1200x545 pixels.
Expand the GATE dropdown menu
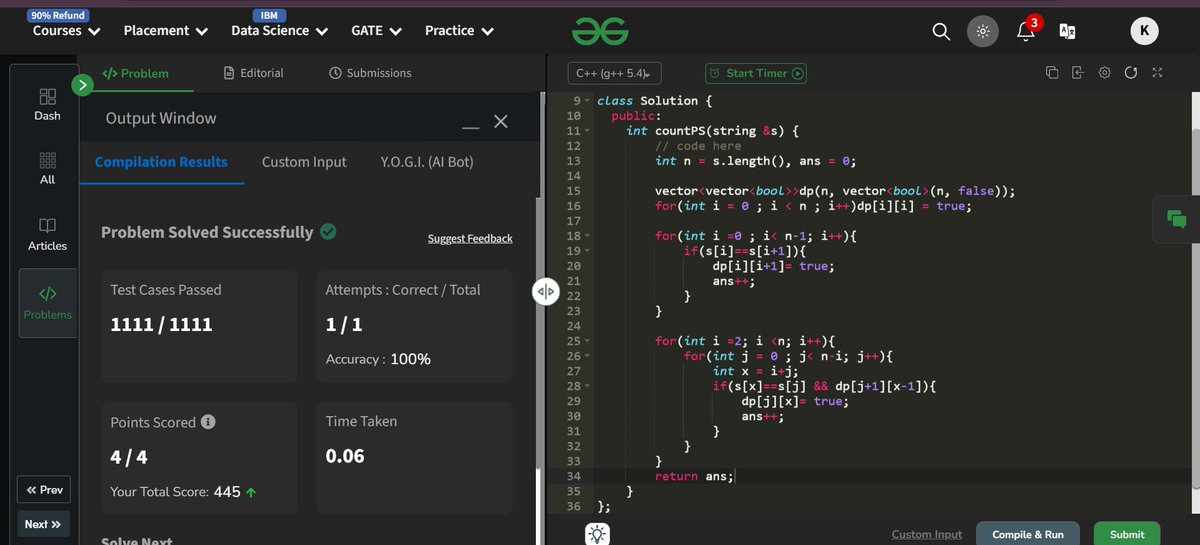376,31
